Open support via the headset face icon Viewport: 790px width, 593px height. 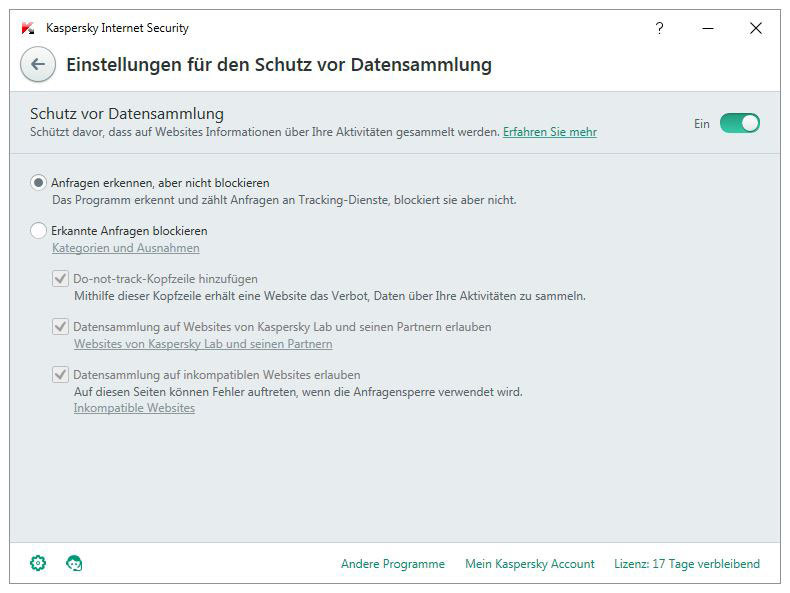pyautogui.click(x=74, y=563)
